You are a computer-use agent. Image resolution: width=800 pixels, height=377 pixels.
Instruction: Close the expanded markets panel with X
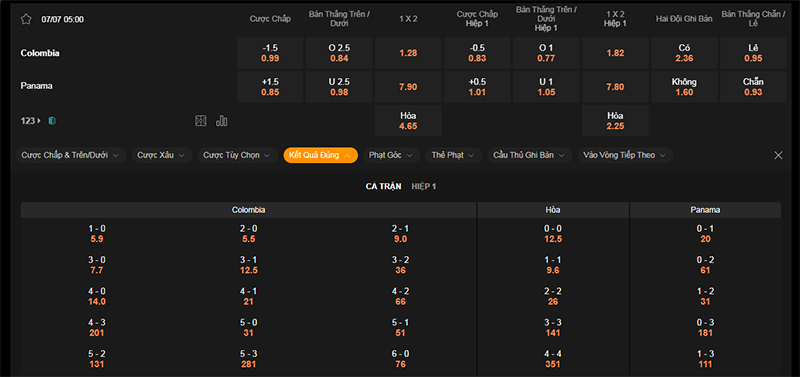(778, 156)
